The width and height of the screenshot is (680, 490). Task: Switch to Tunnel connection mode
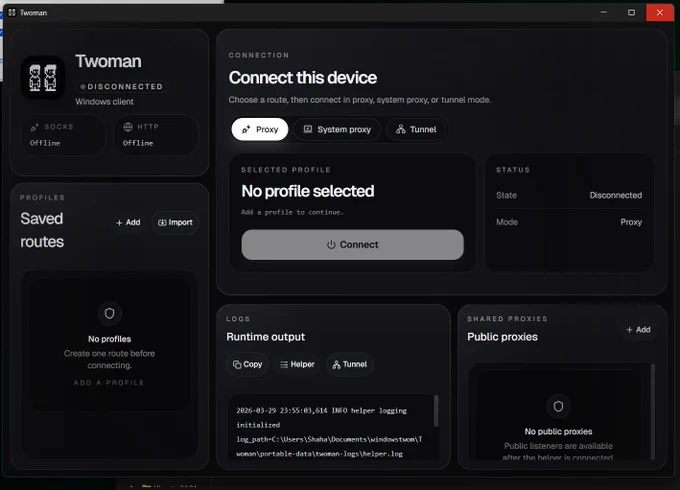coord(416,129)
